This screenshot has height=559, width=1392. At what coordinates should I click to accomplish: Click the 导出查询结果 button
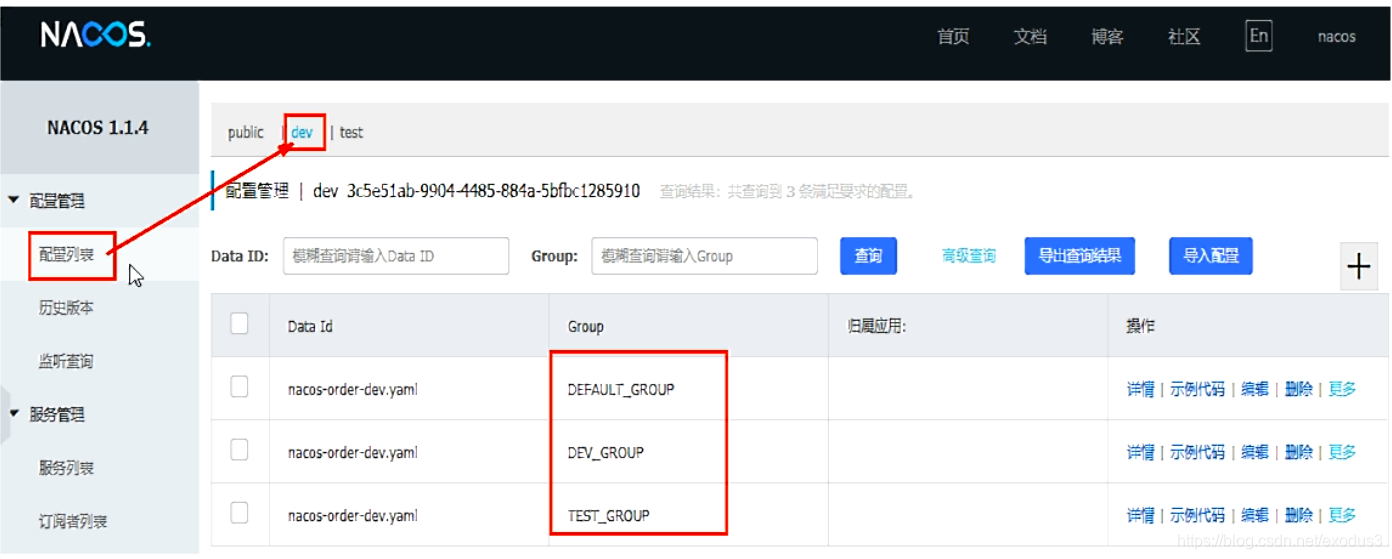tap(1080, 256)
